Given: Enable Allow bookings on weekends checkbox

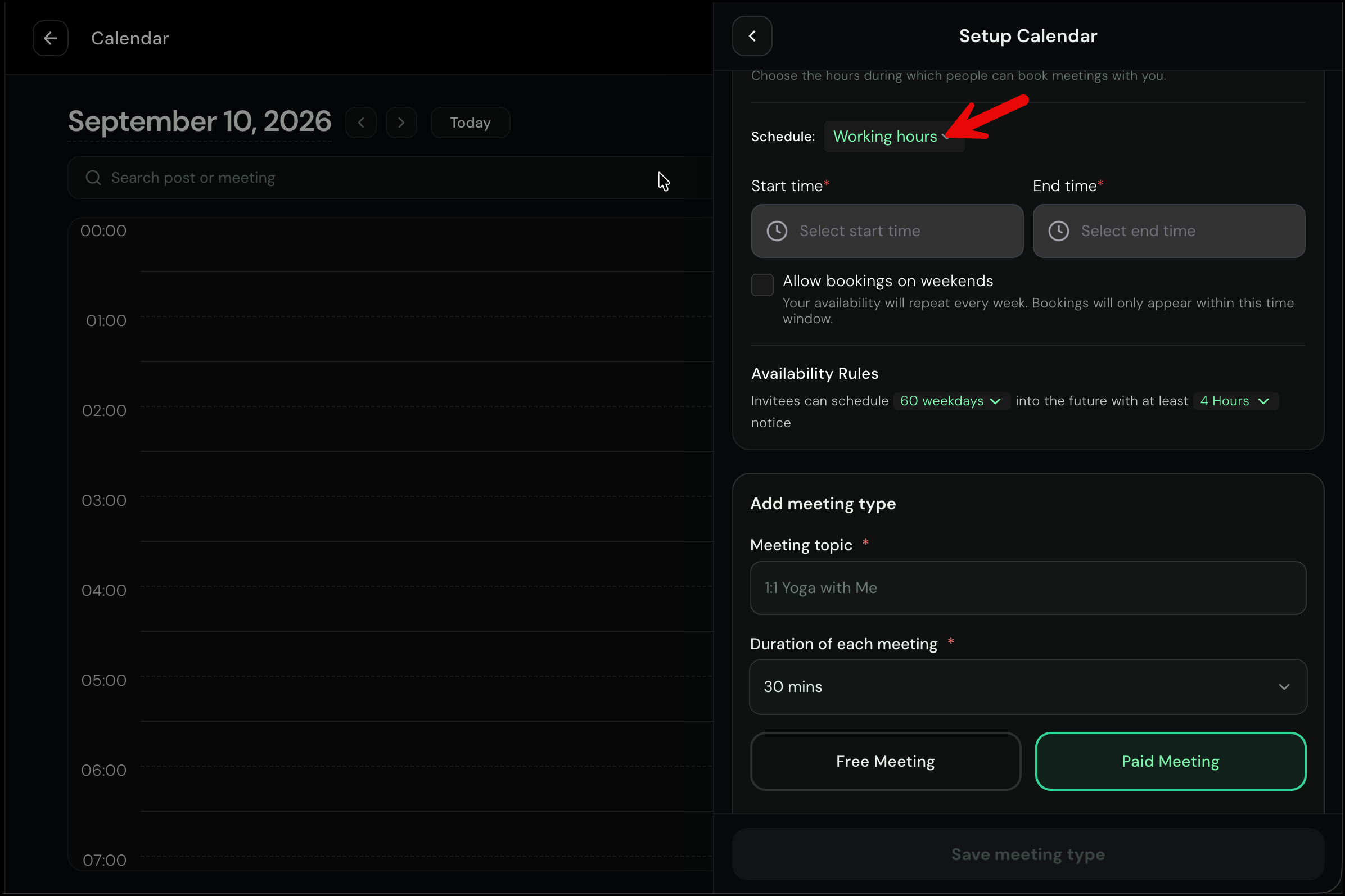Looking at the screenshot, I should (762, 284).
